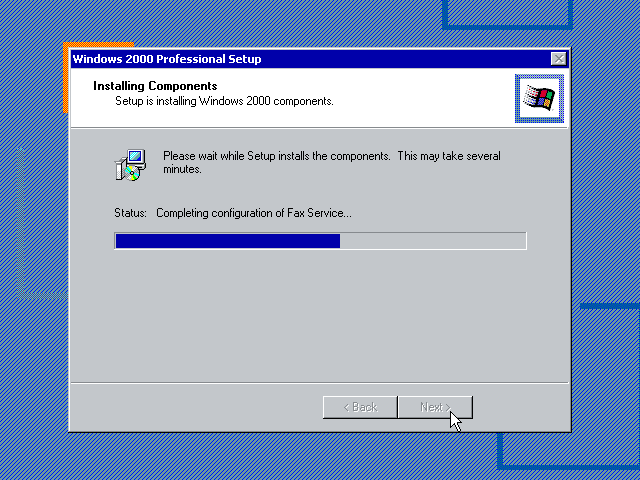Click the computer and CD setup icon
Viewport: 640px width, 480px height.
[130, 165]
